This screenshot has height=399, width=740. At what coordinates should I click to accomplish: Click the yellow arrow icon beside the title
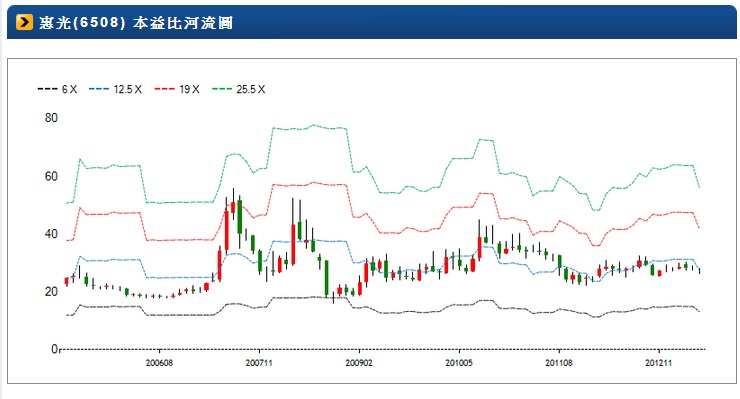click(x=24, y=22)
